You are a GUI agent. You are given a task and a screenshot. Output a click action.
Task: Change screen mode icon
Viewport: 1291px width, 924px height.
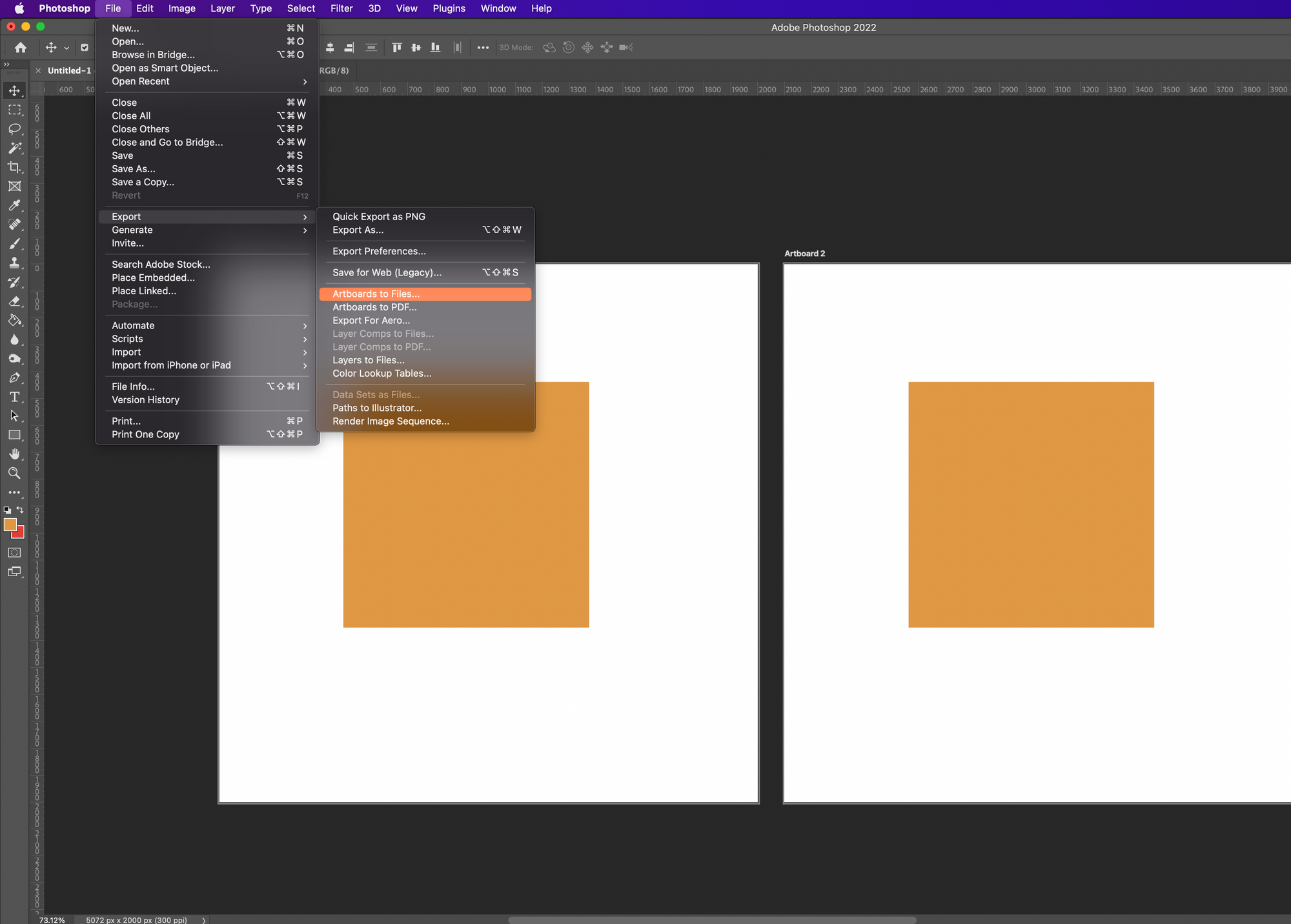point(14,572)
